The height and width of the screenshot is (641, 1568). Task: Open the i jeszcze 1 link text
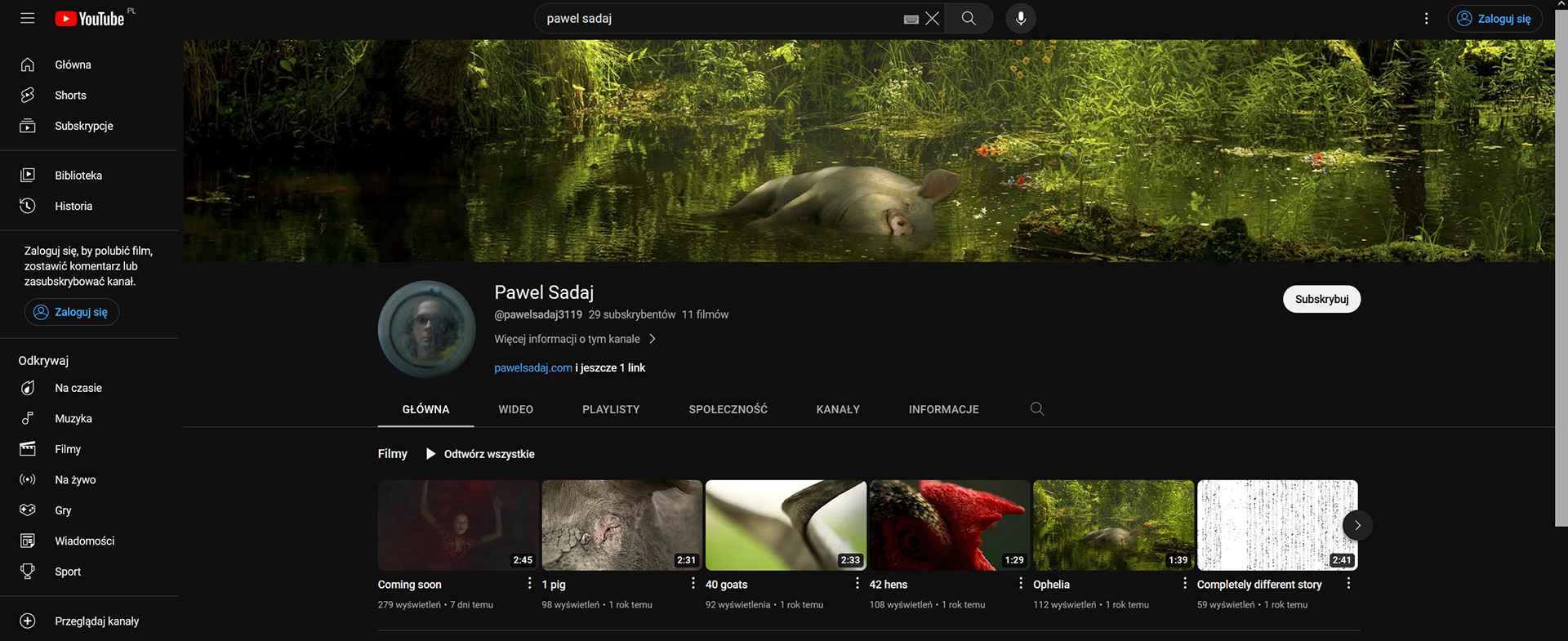(610, 368)
